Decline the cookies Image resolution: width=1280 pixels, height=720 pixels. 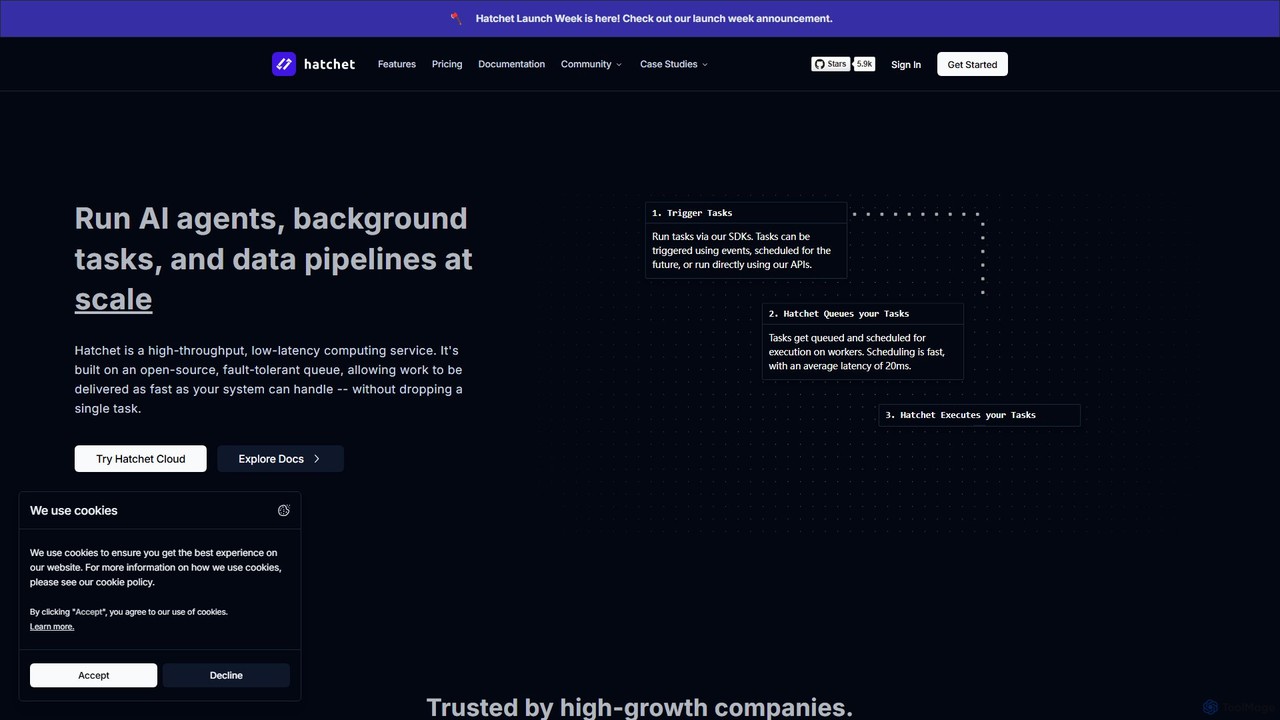[226, 675]
